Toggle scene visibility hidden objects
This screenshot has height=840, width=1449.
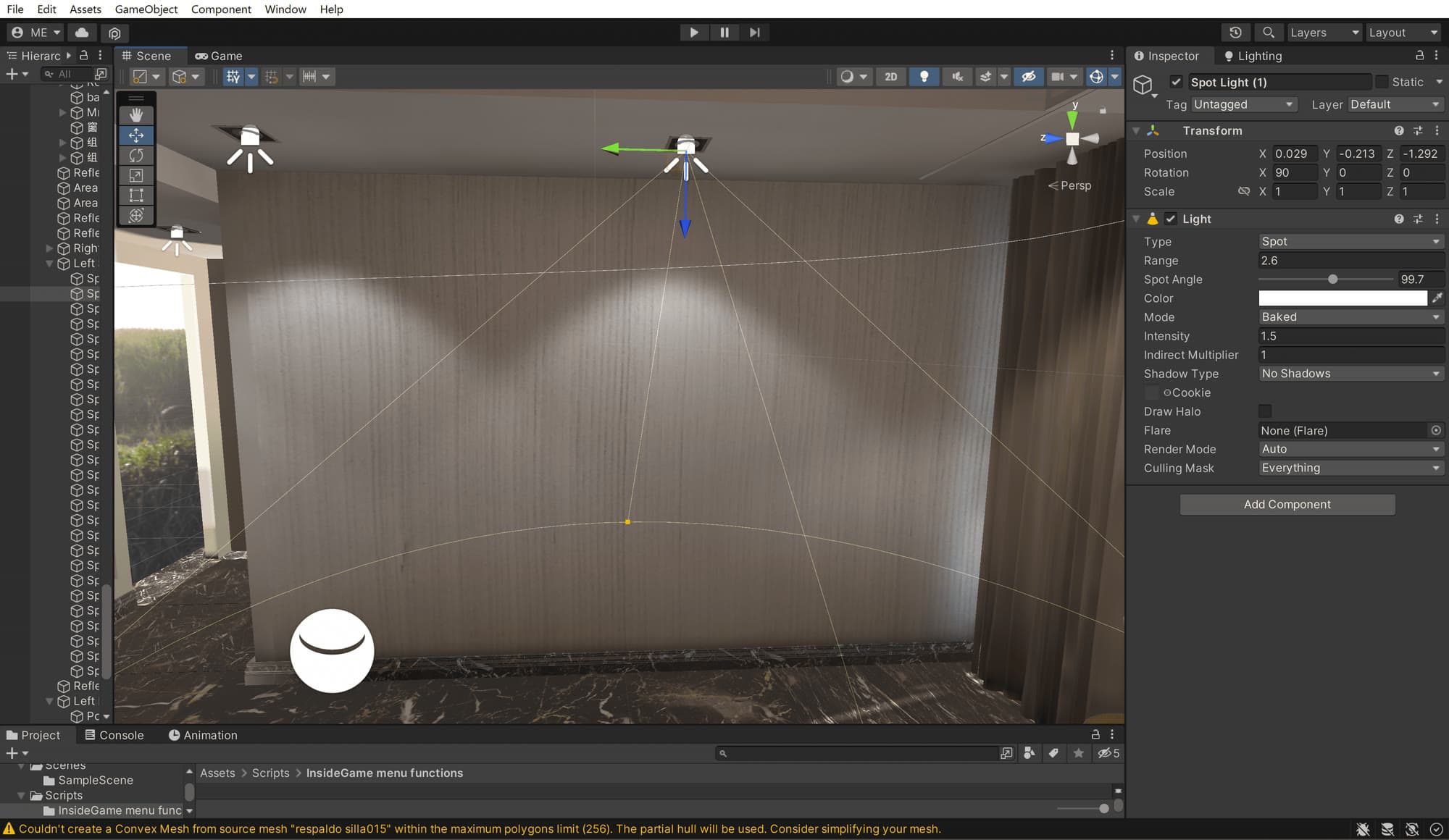click(1028, 77)
